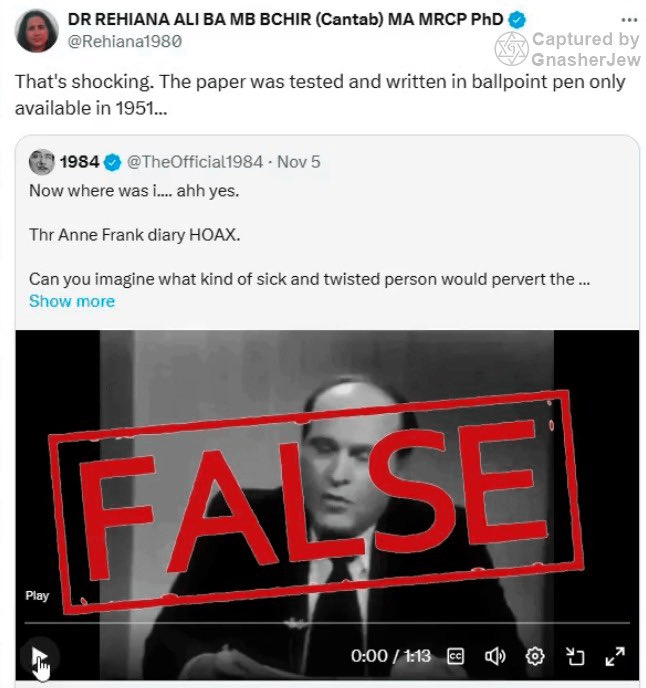Click the 1984 display name
Screen dimensions: 646x688
click(x=79, y=162)
